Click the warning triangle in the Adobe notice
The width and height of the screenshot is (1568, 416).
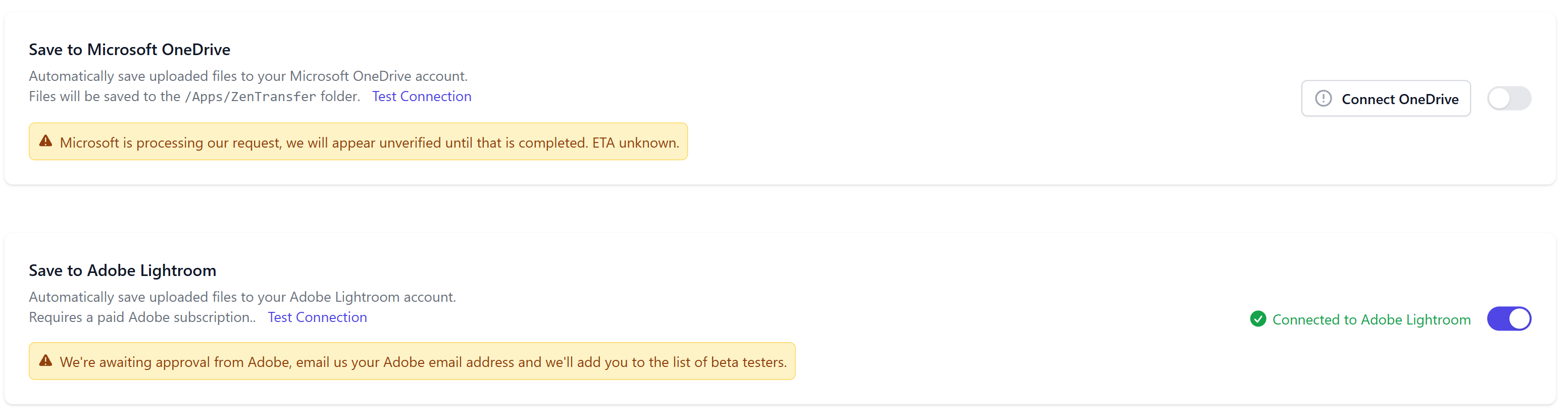45,361
